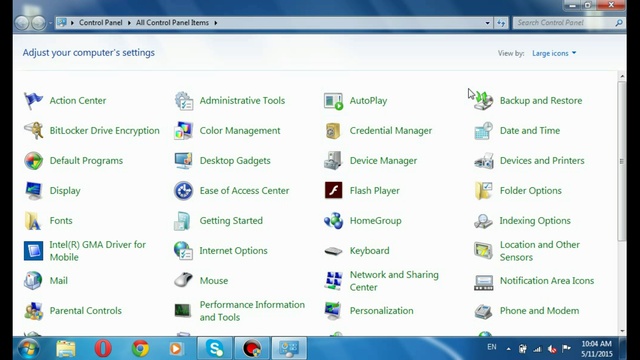Open Windows Explorer from the taskbar

coord(66,349)
